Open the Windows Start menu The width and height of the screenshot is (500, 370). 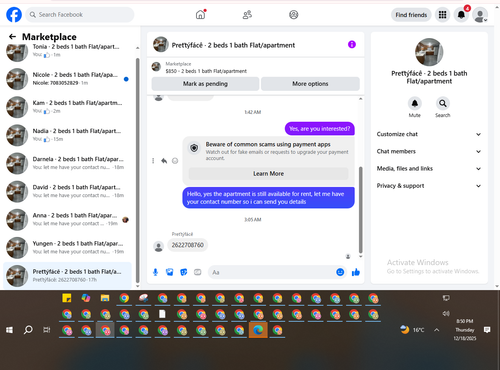pyautogui.click(x=9, y=330)
